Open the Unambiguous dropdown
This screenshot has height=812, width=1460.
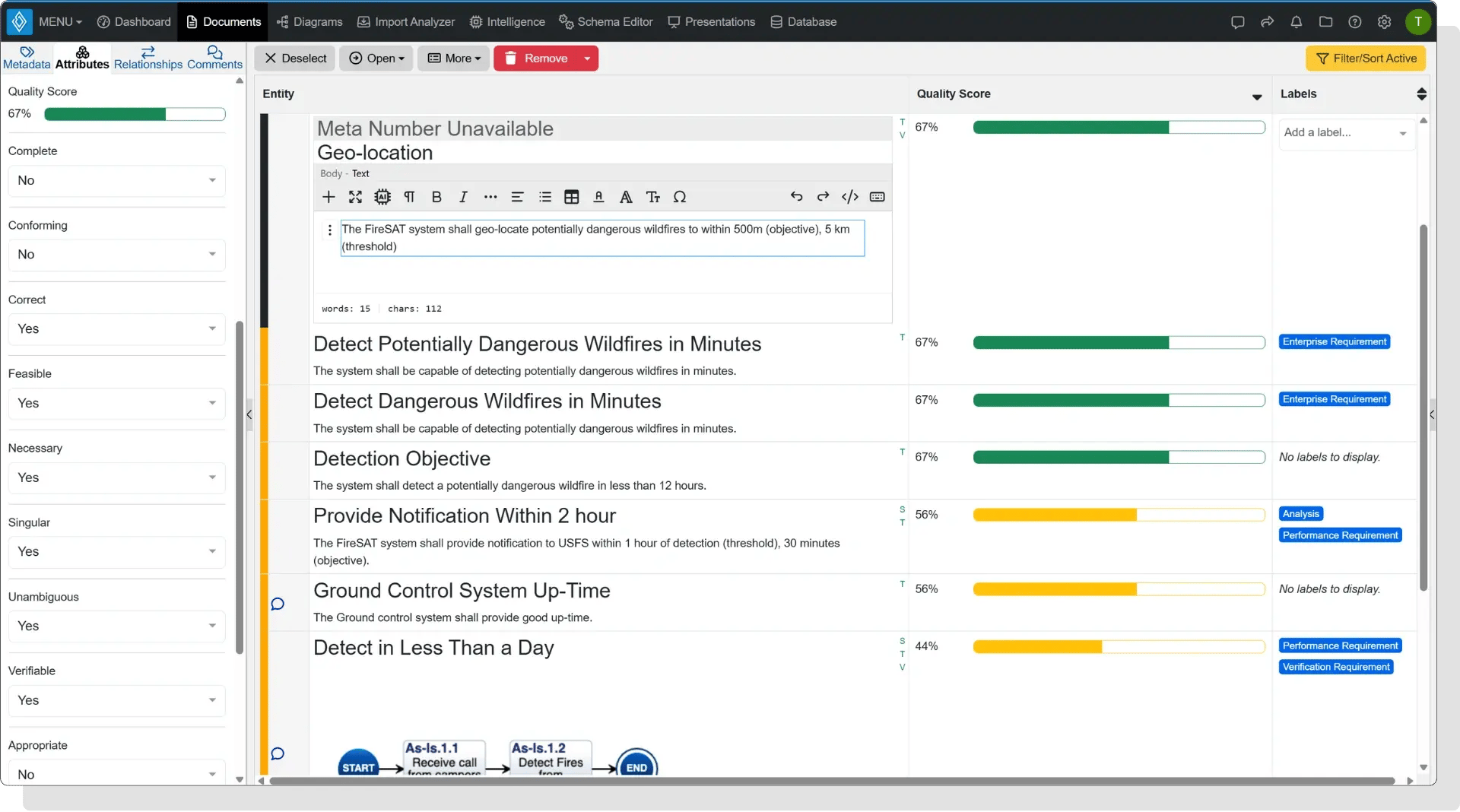coord(117,626)
